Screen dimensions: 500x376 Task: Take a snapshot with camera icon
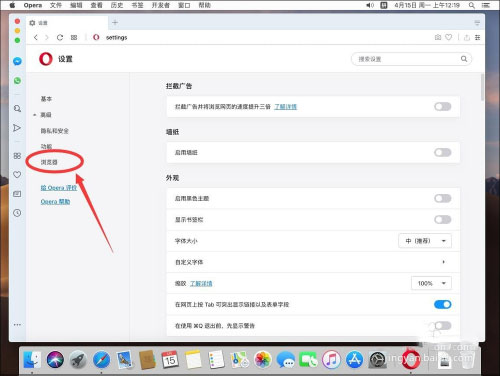coord(438,37)
